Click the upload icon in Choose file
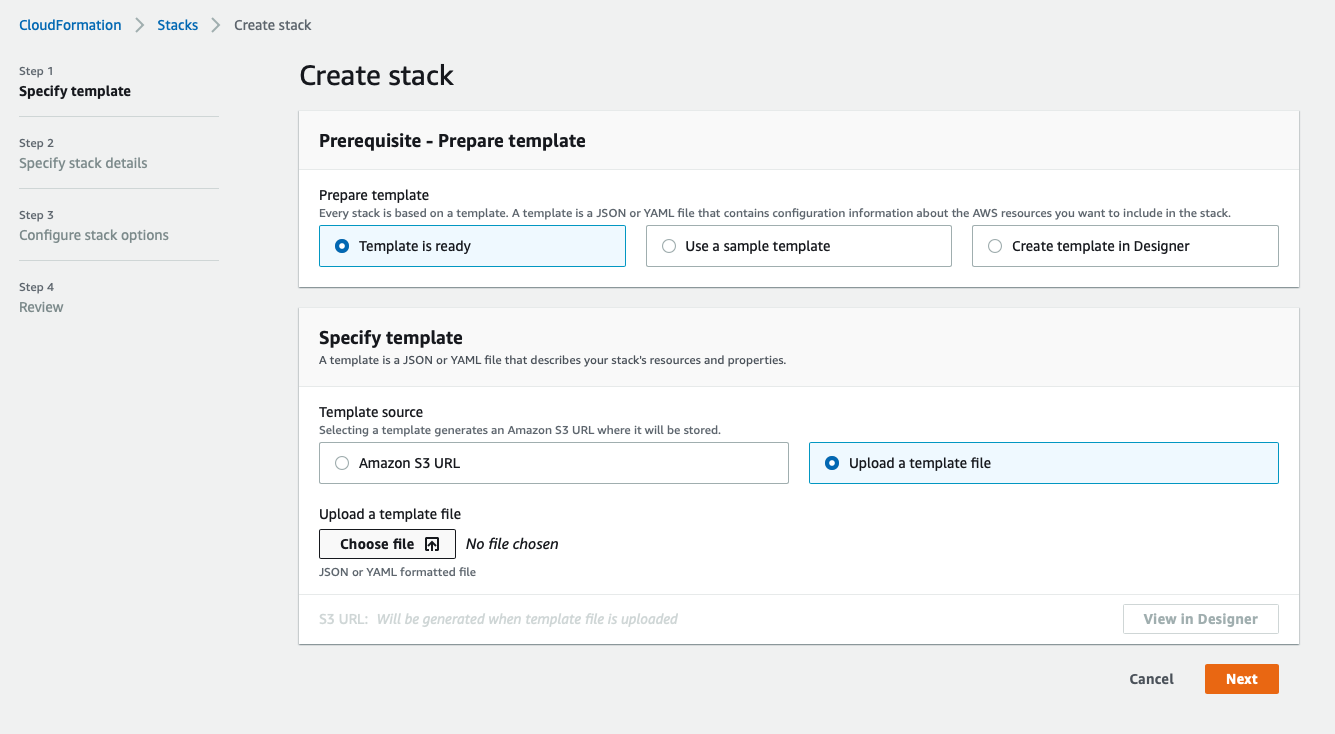This screenshot has height=734, width=1335. click(432, 544)
